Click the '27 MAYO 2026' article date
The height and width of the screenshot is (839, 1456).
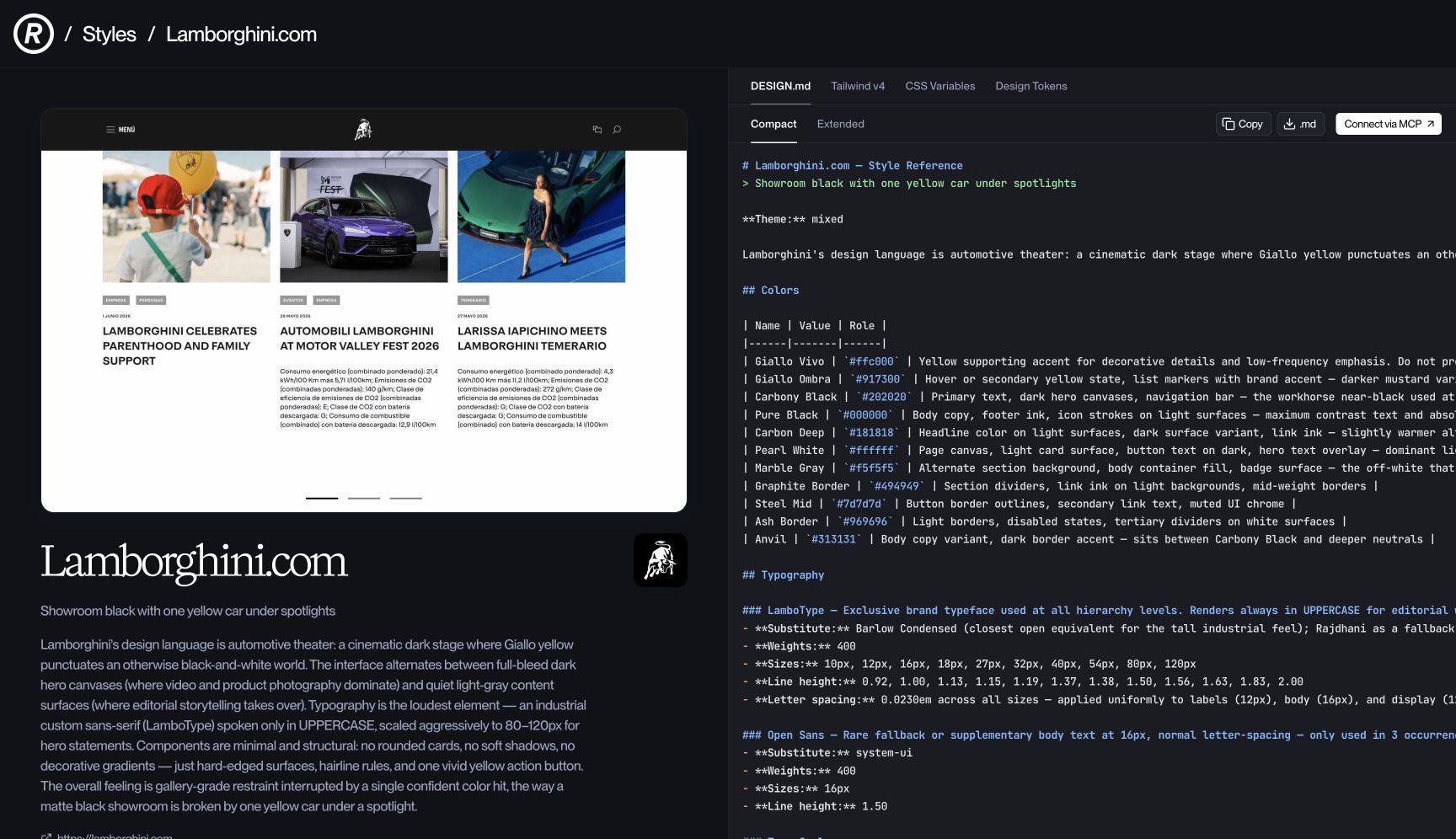point(473,316)
